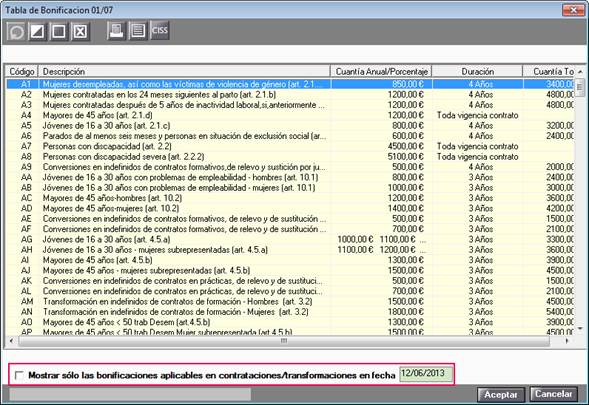Select the row with code AF
The width and height of the screenshot is (589, 405).
click(x=290, y=229)
